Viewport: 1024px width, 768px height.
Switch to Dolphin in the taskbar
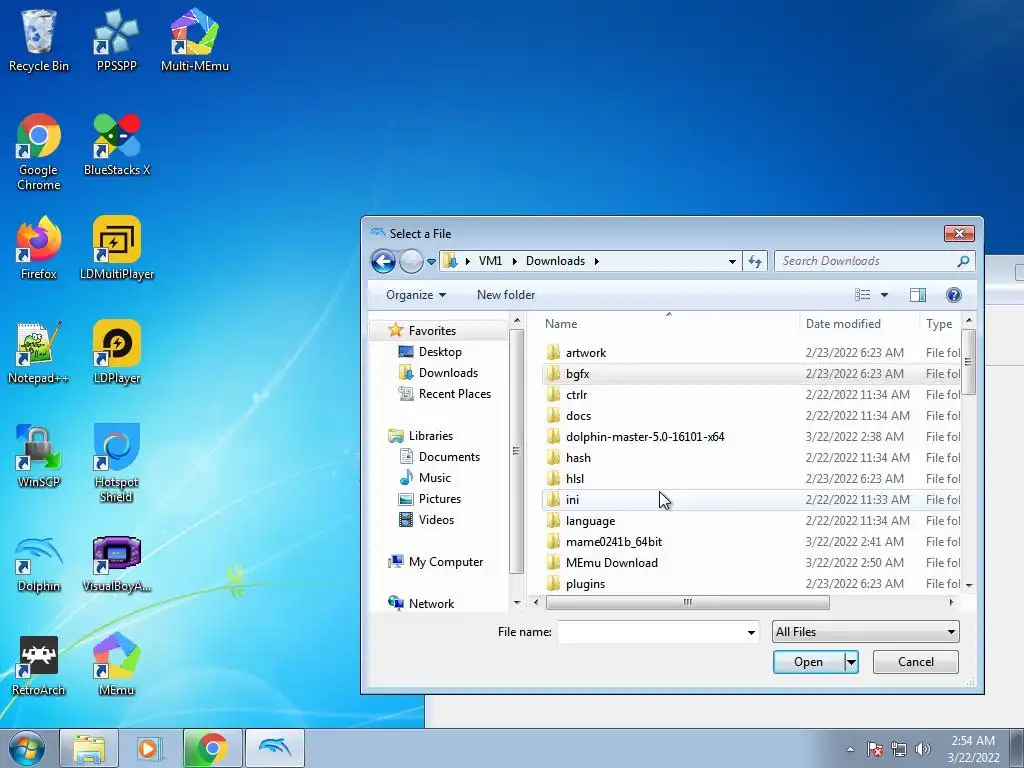274,748
